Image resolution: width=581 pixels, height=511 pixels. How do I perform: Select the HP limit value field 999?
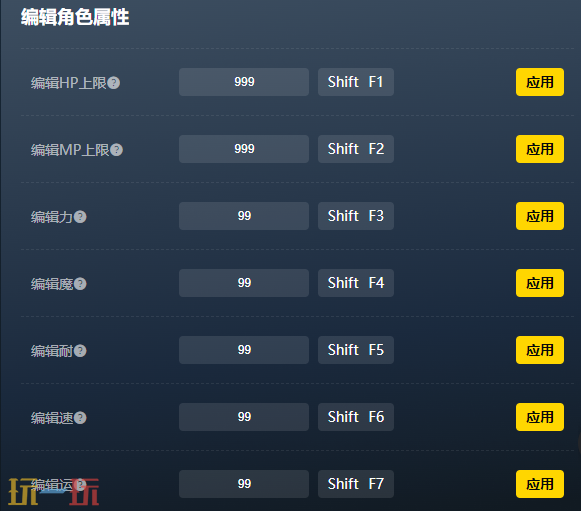(244, 82)
